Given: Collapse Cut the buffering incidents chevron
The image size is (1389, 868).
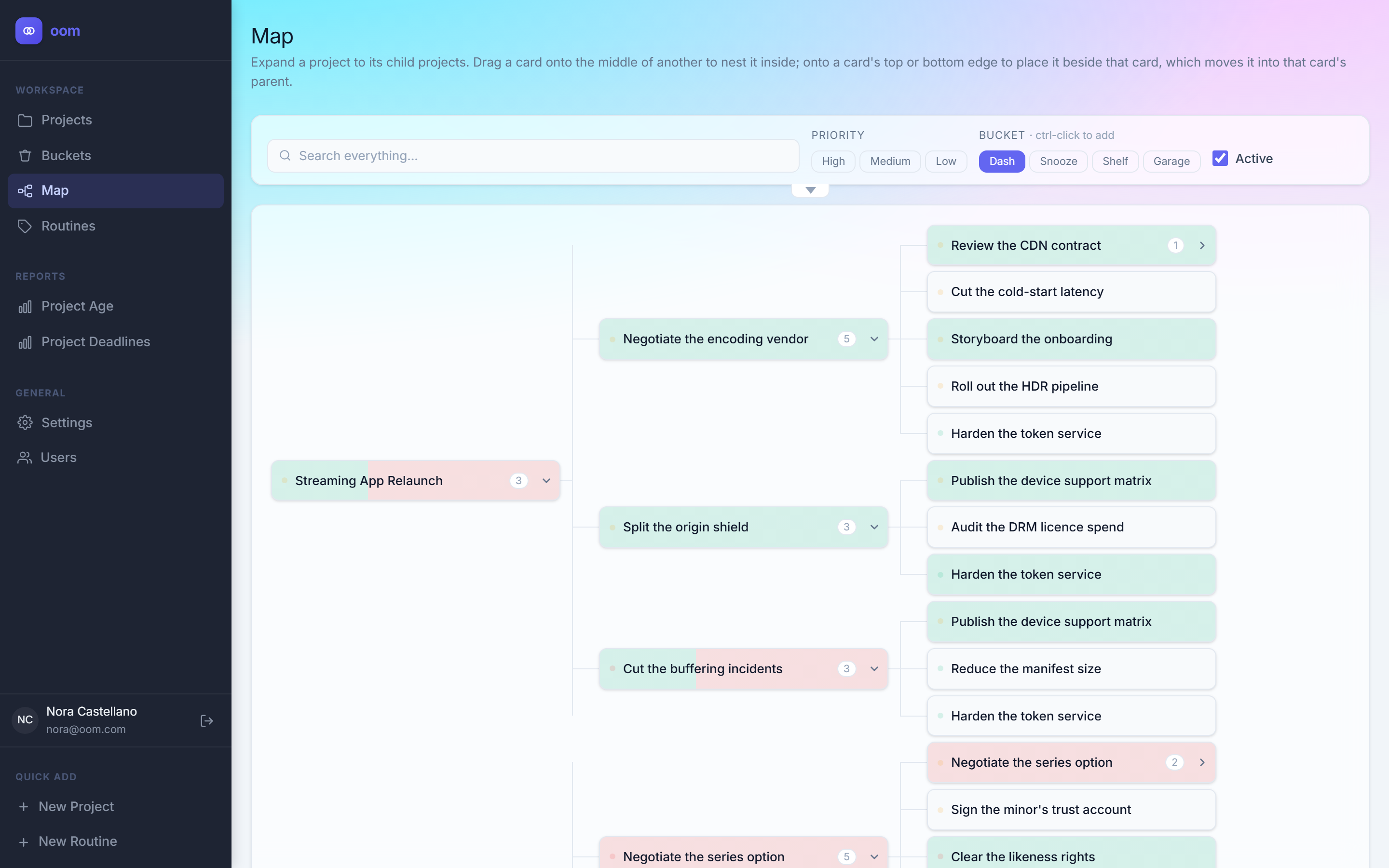Looking at the screenshot, I should coord(874,669).
